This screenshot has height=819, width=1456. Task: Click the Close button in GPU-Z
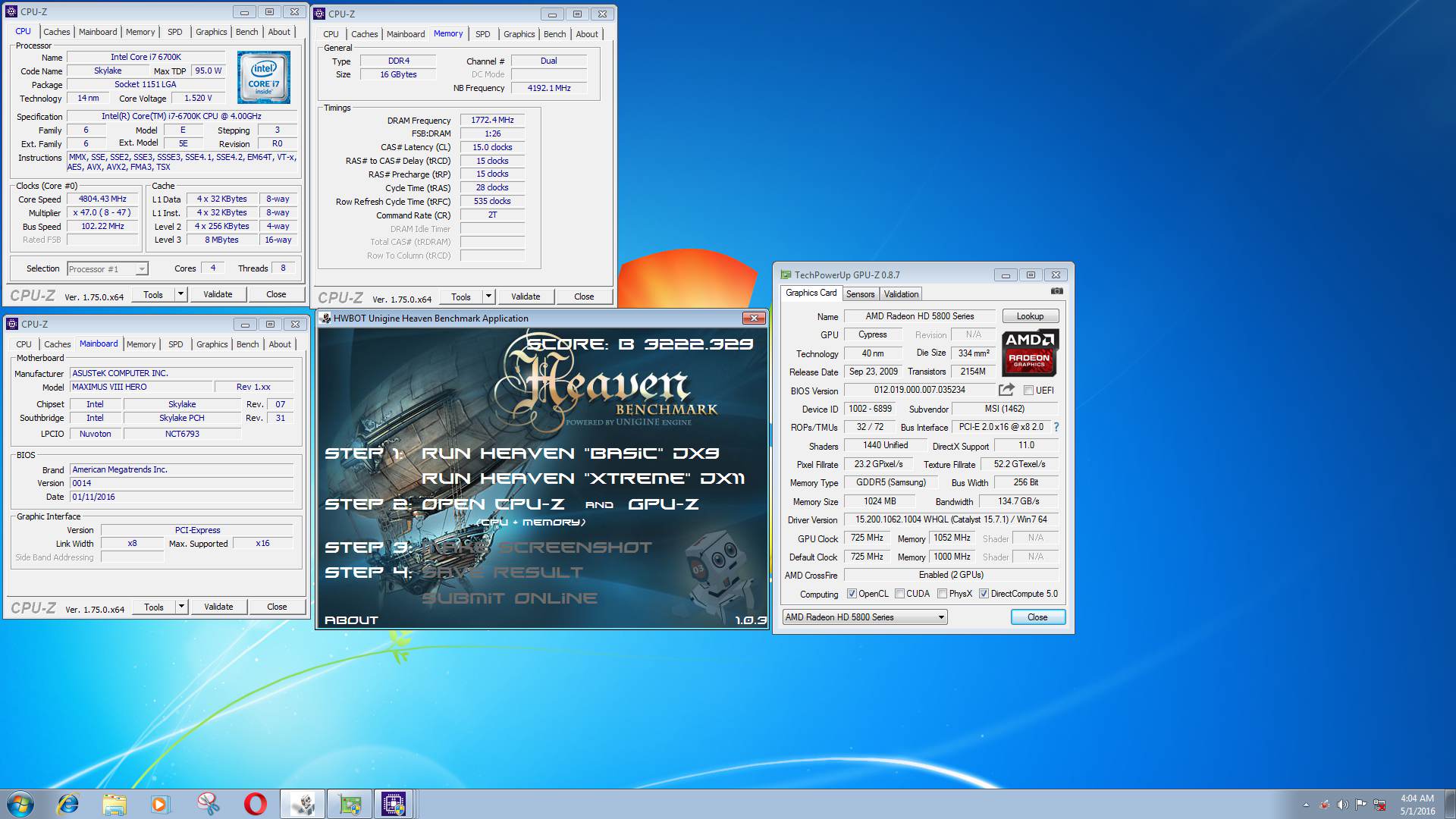tap(1037, 617)
